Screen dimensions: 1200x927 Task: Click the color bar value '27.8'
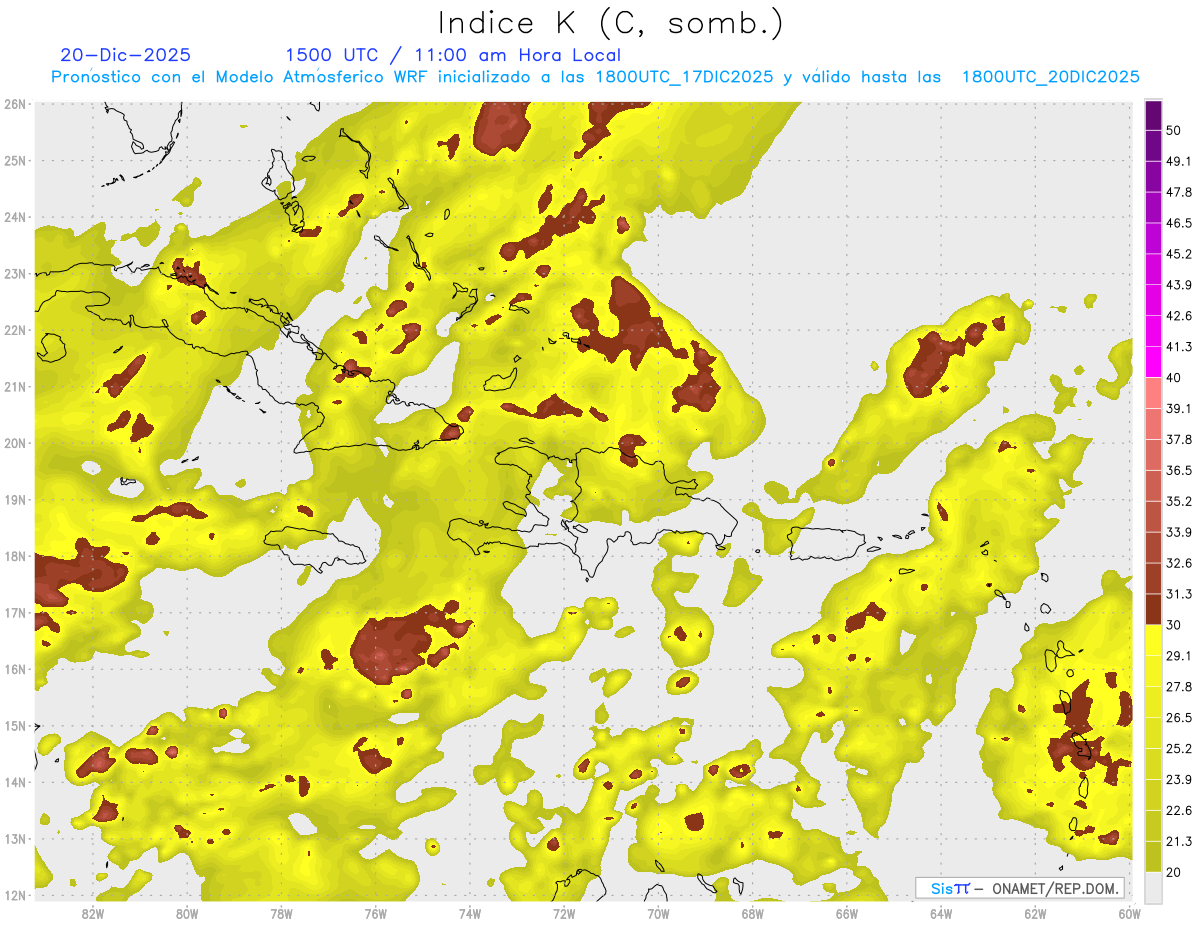click(1178, 686)
